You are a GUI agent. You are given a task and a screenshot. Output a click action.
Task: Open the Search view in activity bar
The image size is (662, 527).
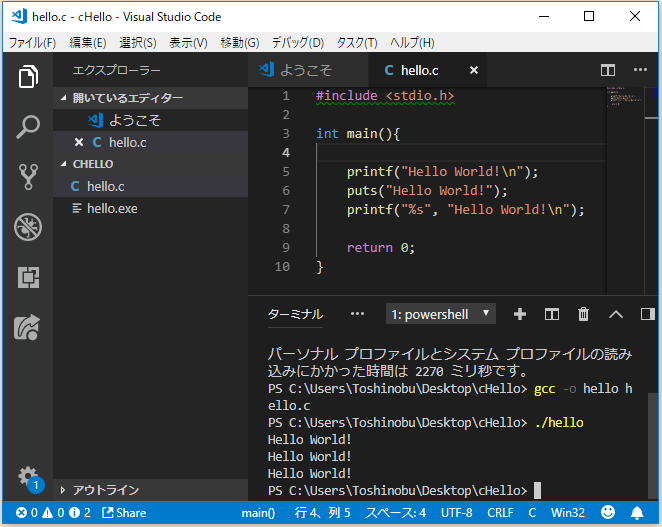[x=28, y=127]
